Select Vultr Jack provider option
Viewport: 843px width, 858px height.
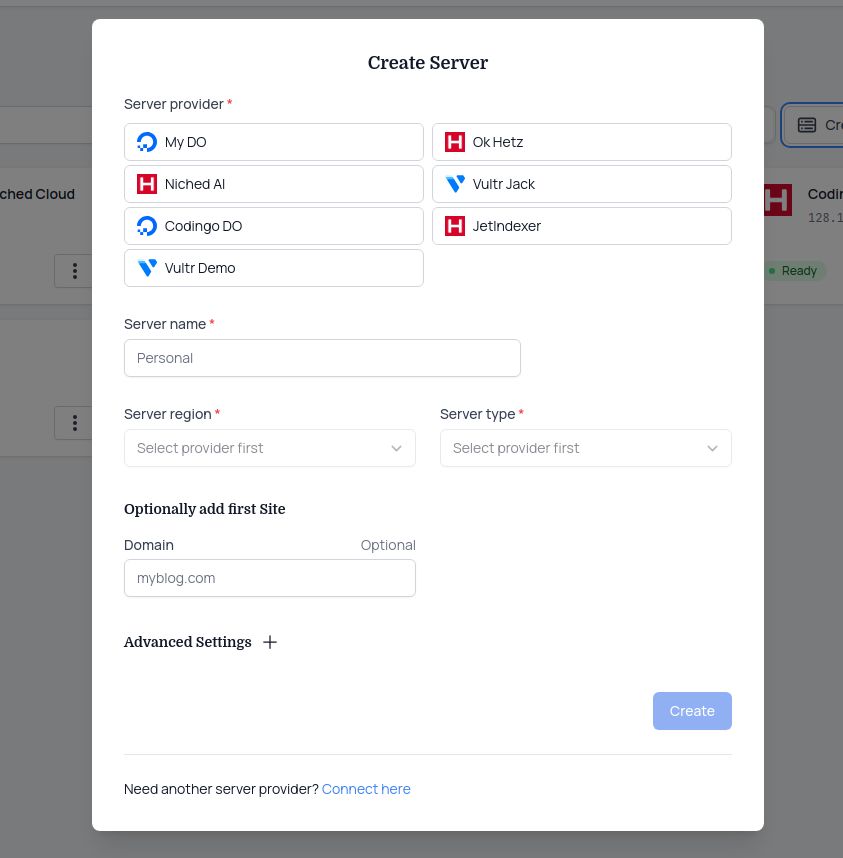tap(581, 184)
